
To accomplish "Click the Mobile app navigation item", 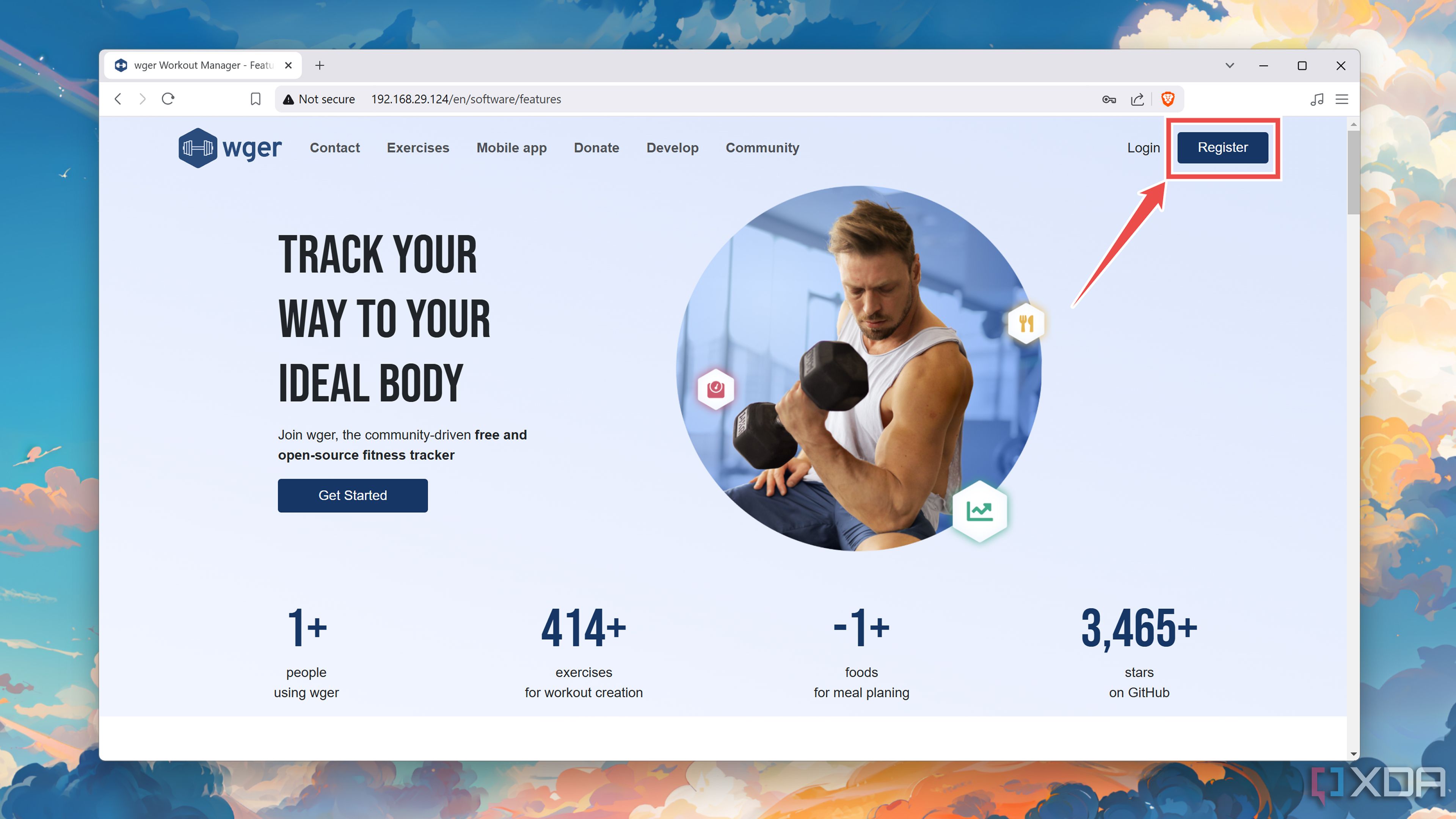I will [511, 147].
